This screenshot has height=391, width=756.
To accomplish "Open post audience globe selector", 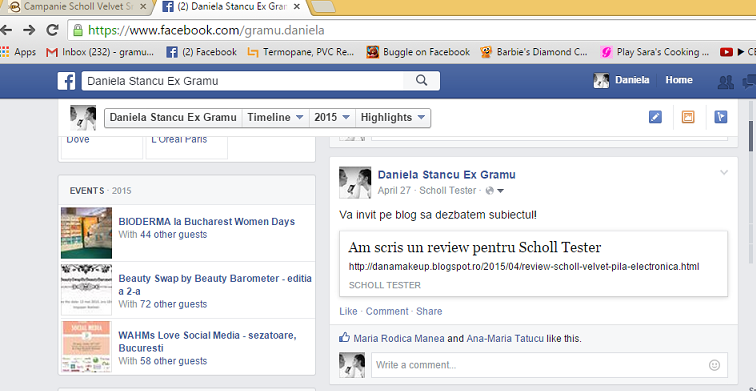I will 495,191.
